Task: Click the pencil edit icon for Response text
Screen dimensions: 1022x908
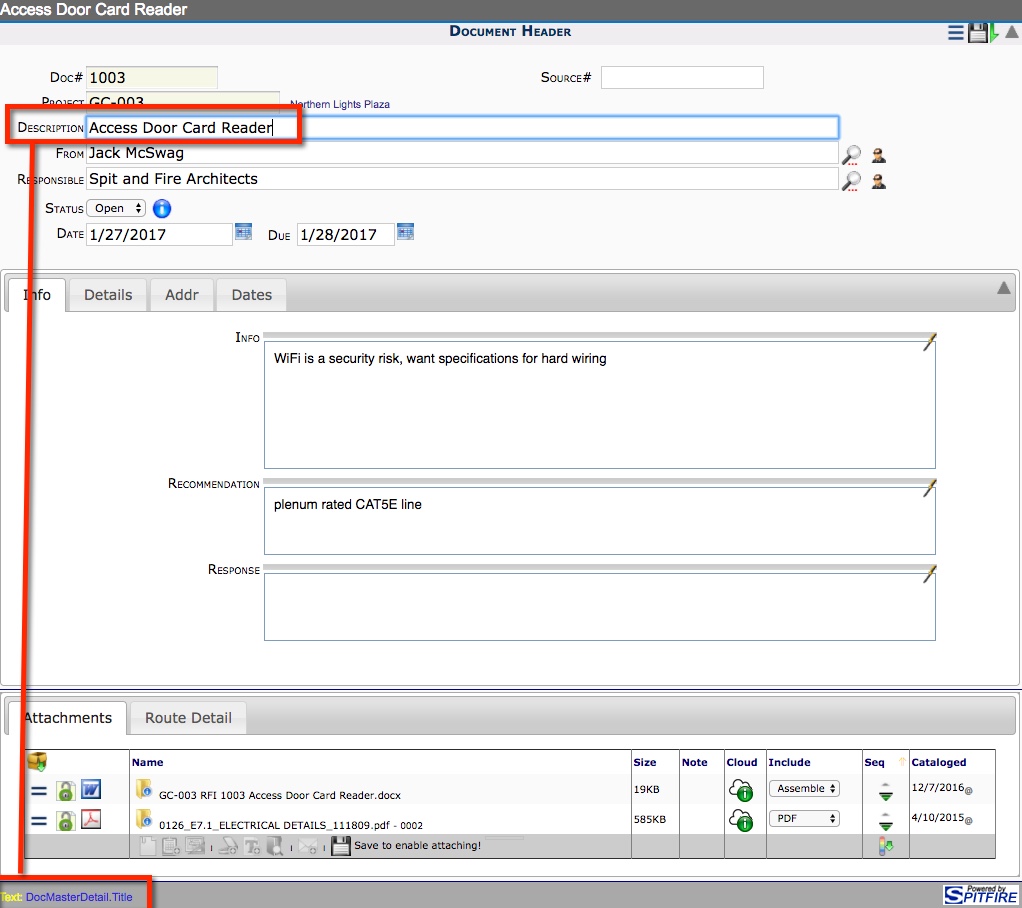Action: [x=929, y=574]
